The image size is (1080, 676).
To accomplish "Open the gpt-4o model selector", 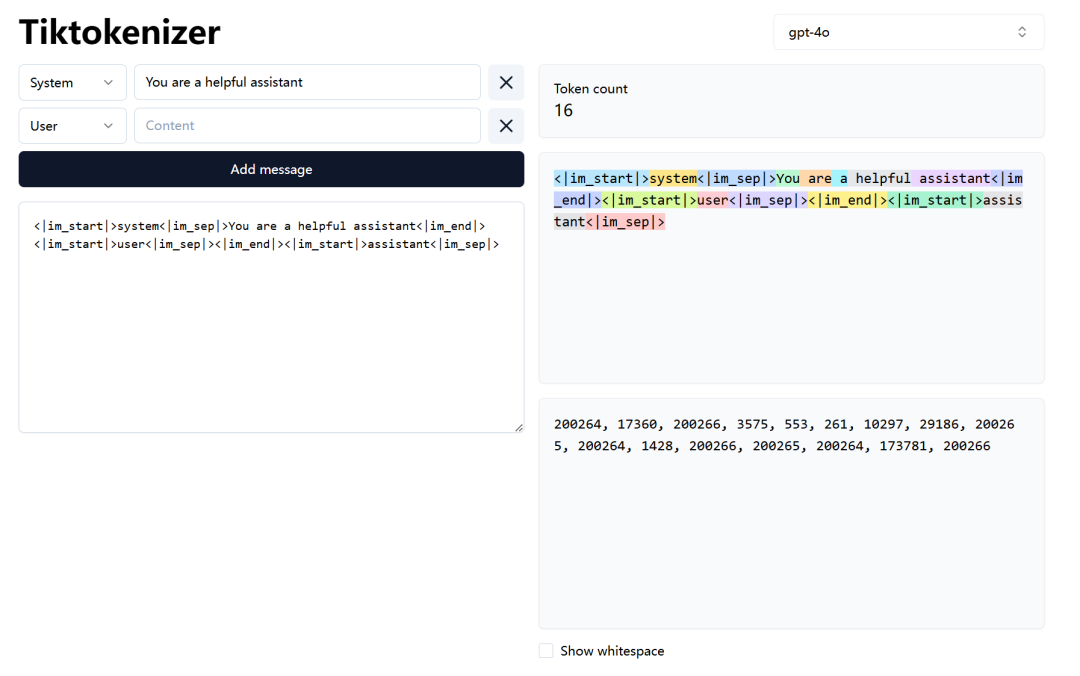I will (908, 32).
